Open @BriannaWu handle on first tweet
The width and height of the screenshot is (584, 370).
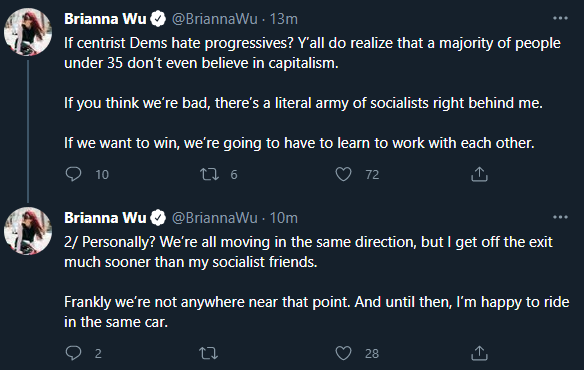pos(215,19)
